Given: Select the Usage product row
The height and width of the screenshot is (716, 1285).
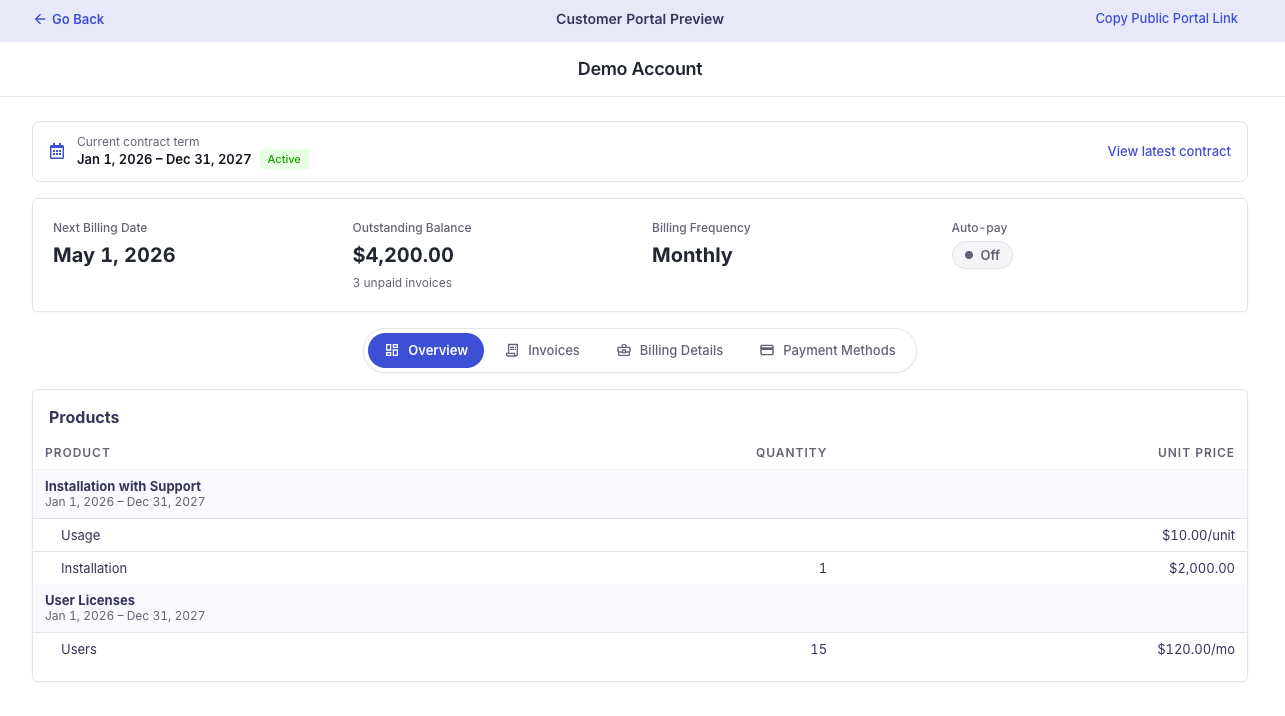Looking at the screenshot, I should [x=640, y=535].
